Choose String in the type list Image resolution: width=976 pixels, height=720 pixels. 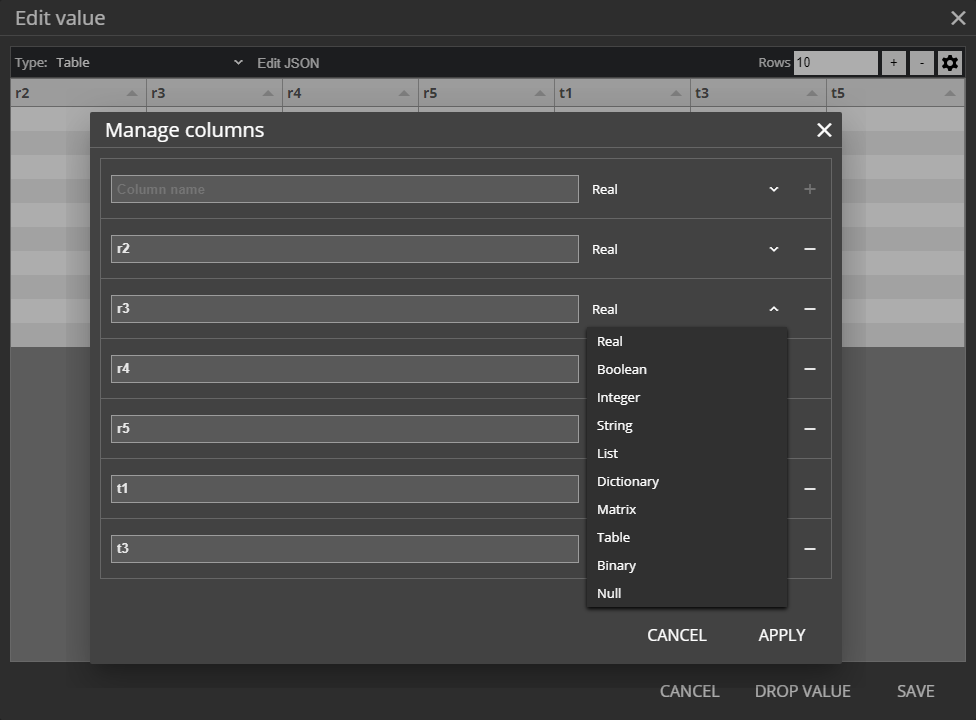click(615, 425)
